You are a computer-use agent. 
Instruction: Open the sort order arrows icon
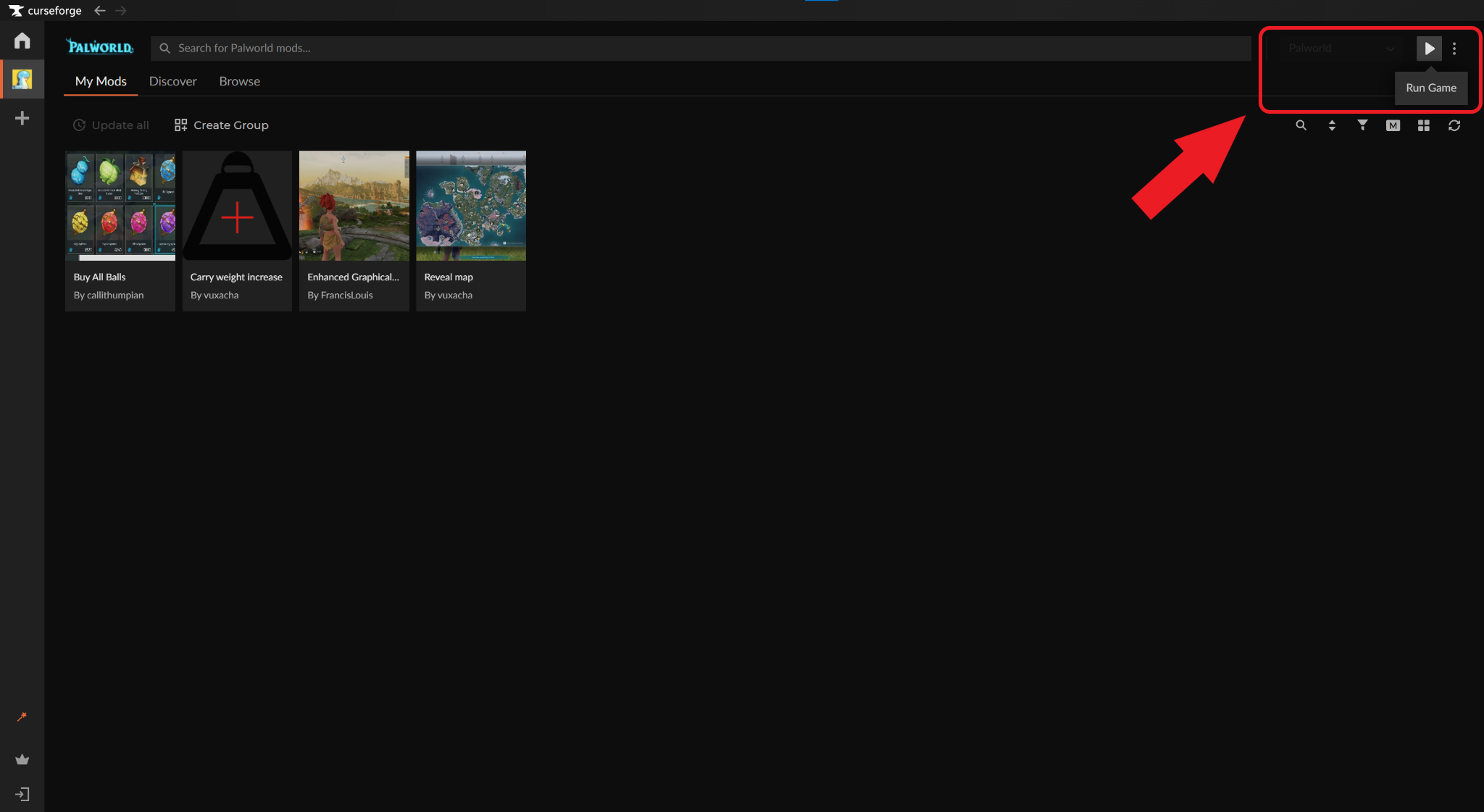point(1332,125)
